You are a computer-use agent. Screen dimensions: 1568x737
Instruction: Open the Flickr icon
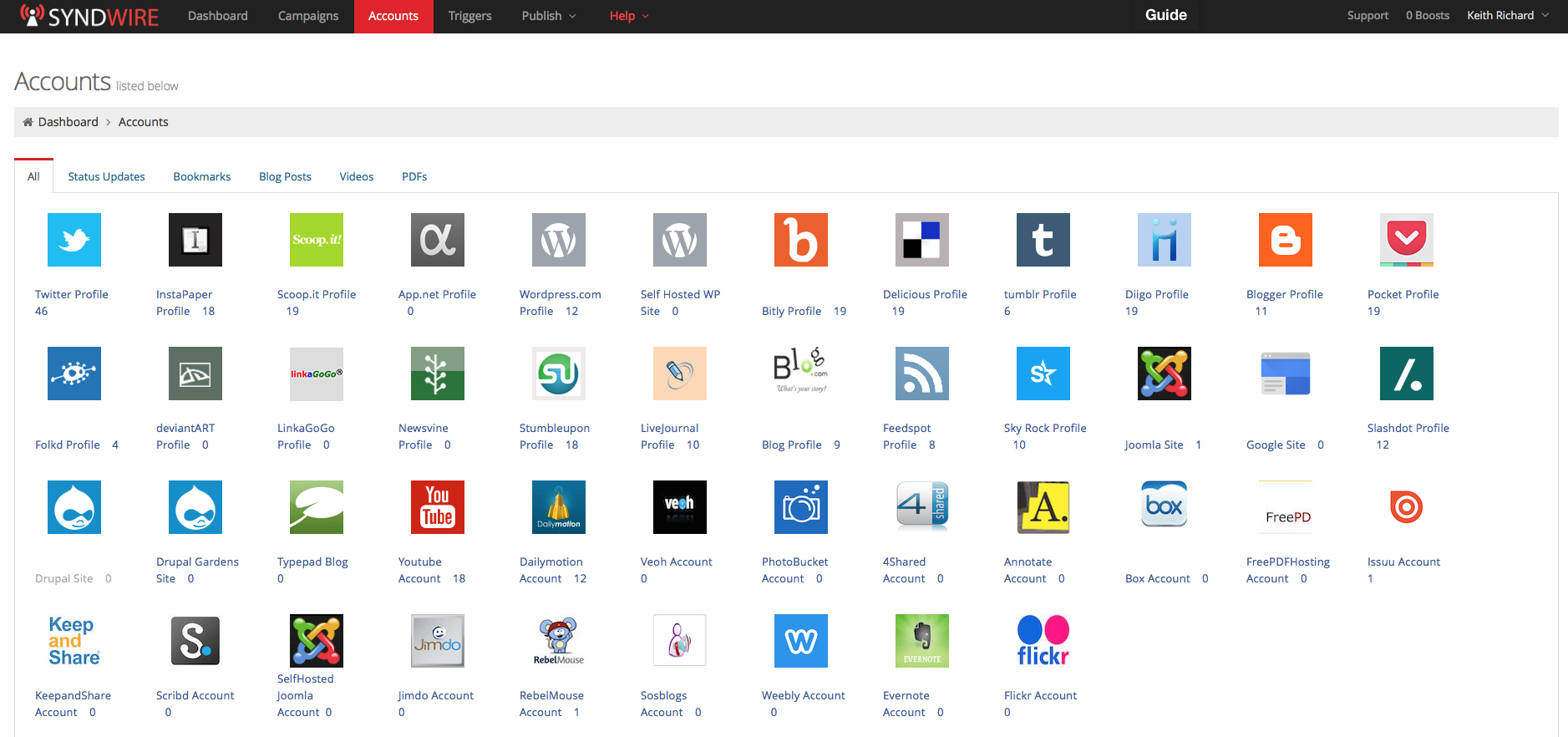[x=1043, y=641]
